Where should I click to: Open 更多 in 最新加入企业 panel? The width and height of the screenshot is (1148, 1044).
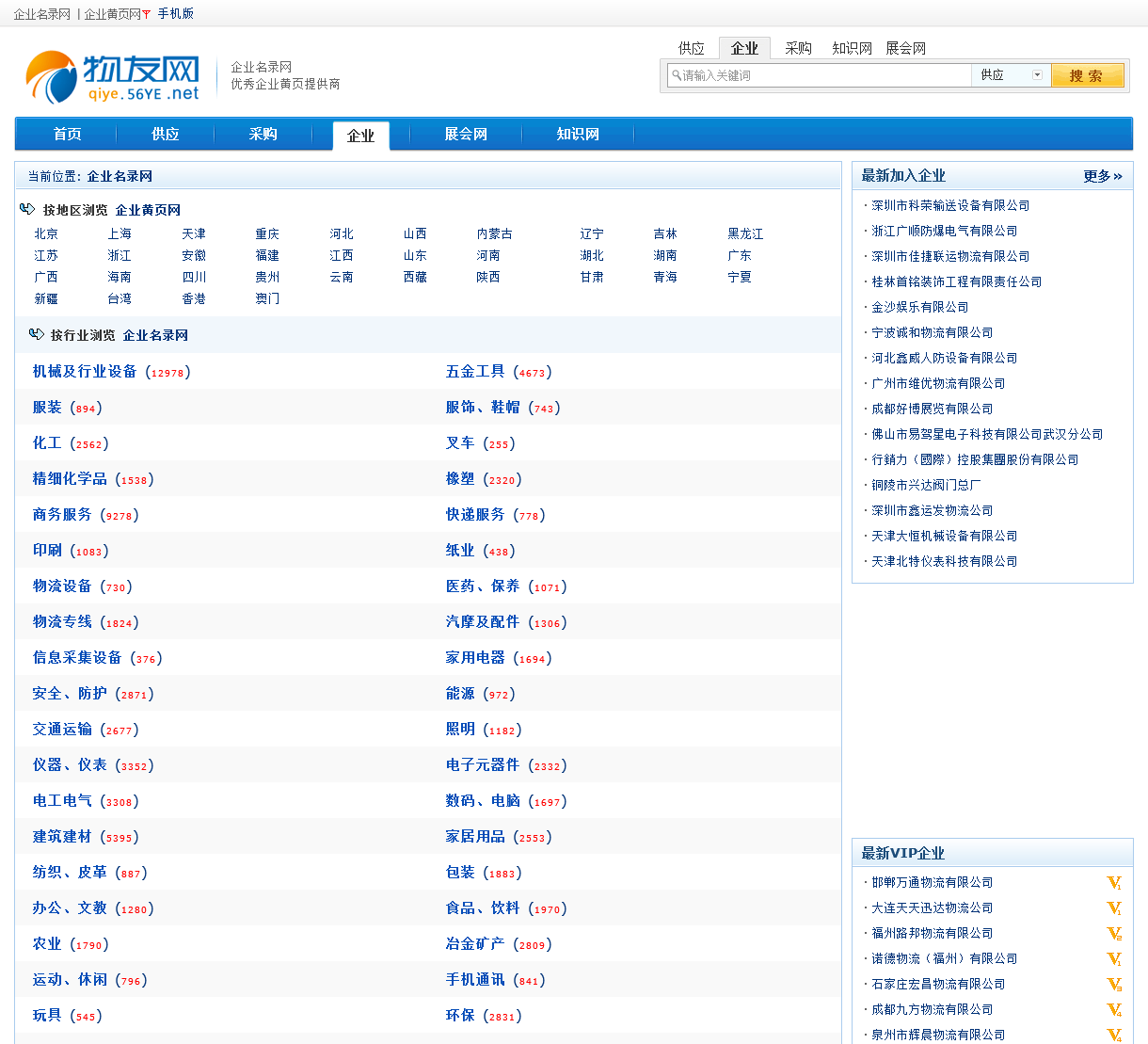[x=1102, y=176]
